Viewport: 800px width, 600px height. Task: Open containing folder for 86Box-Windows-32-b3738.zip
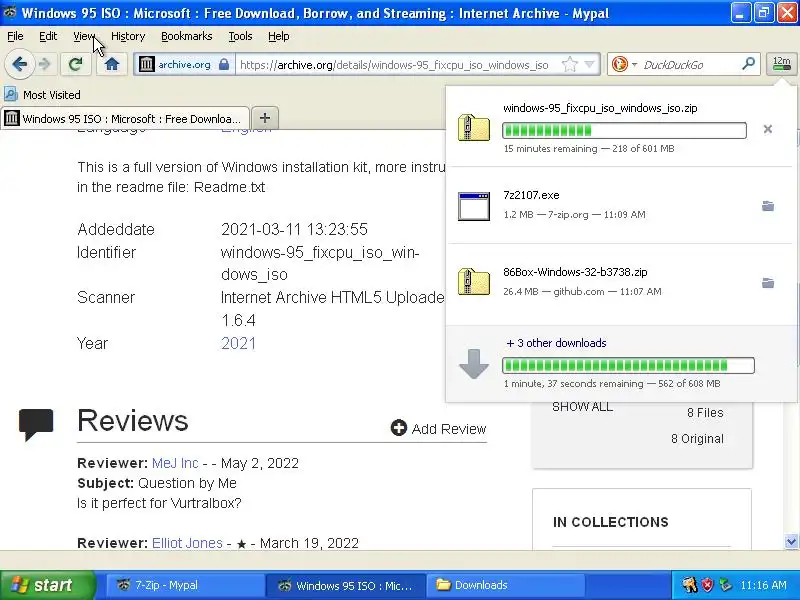click(767, 283)
